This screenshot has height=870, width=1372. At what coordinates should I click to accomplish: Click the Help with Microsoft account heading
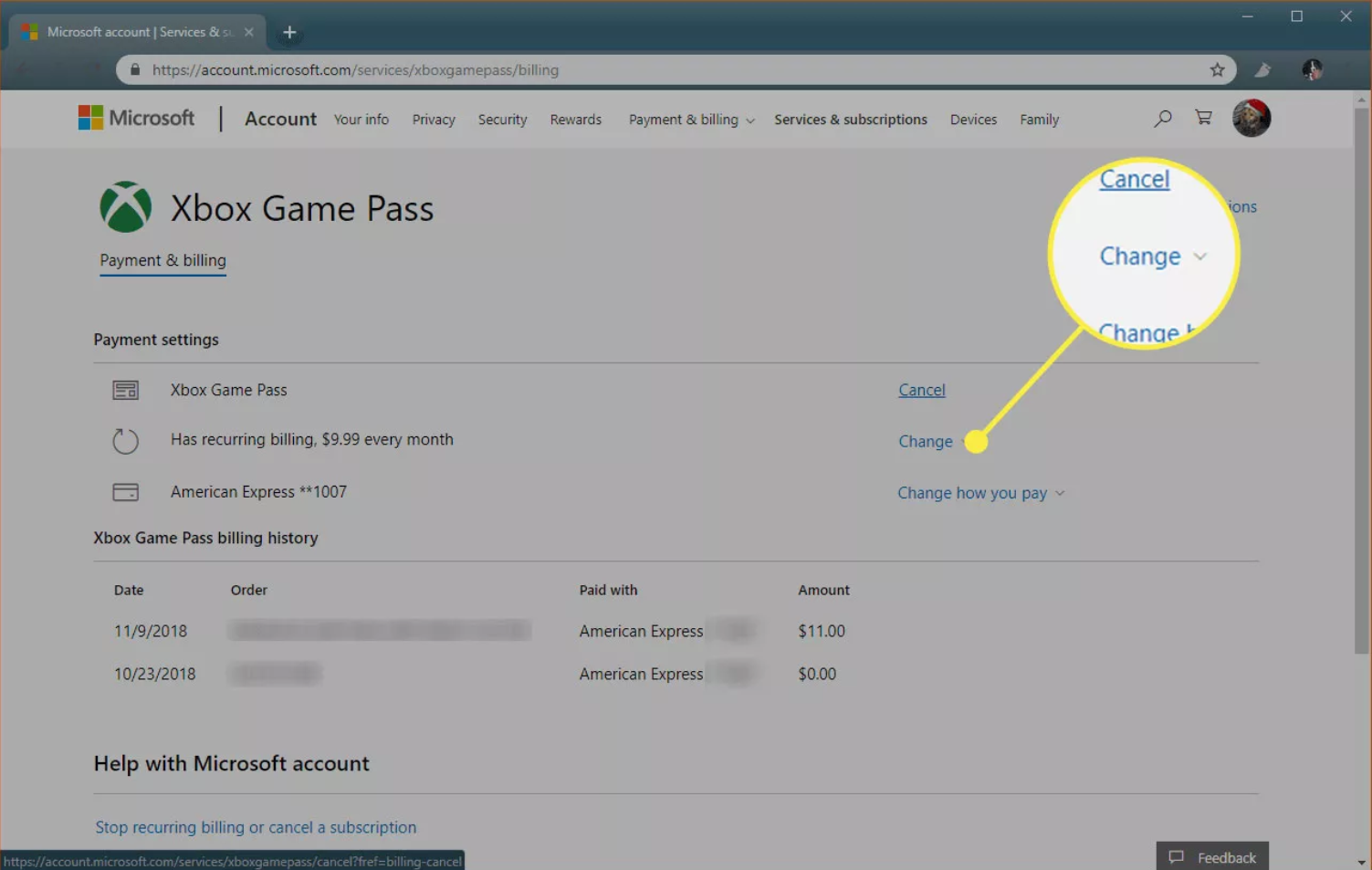pyautogui.click(x=232, y=763)
